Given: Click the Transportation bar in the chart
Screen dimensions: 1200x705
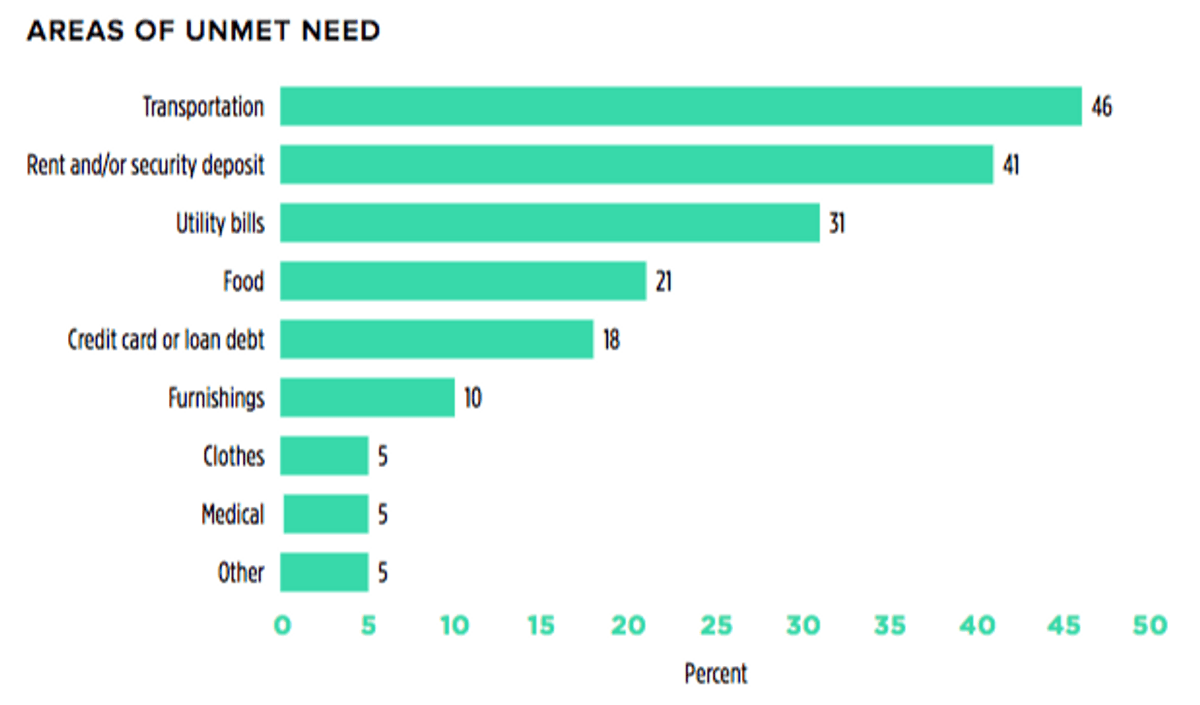Looking at the screenshot, I should [x=680, y=106].
